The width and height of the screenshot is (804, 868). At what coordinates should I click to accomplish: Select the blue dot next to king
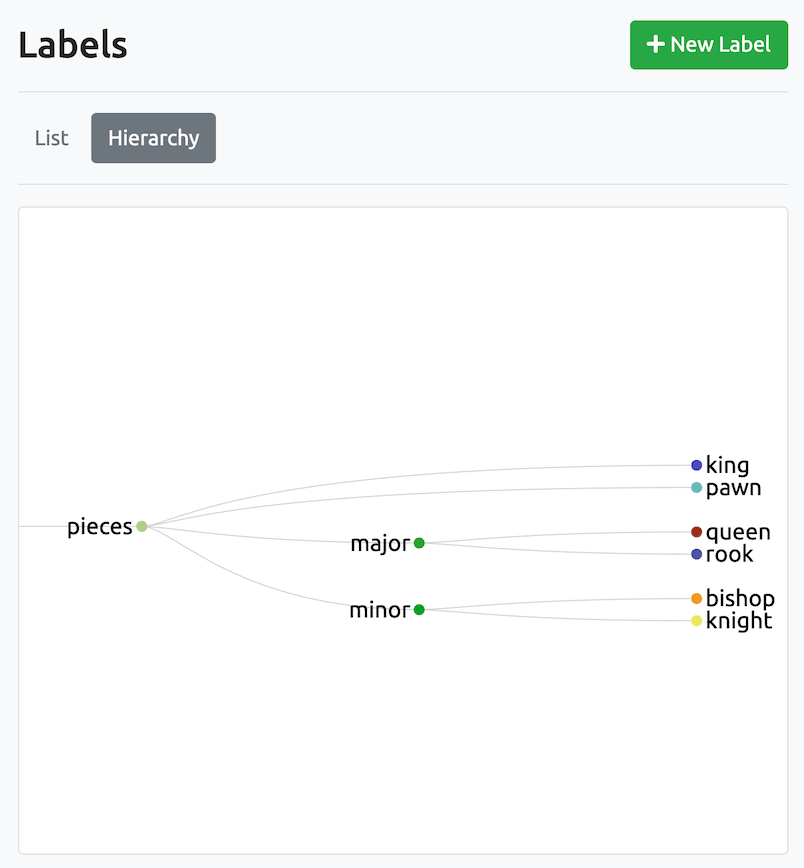point(695,464)
